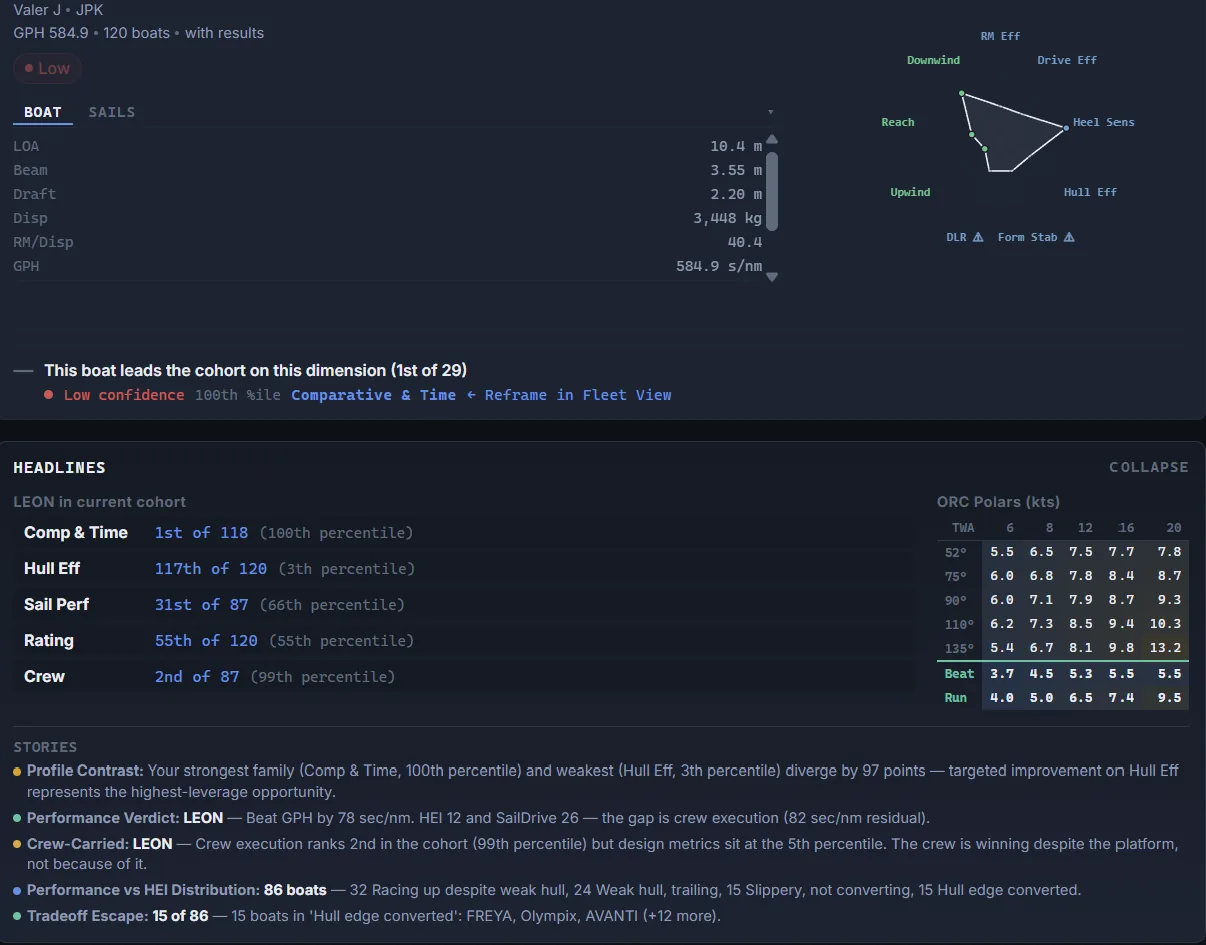Open Comp & Time rank 1st of 118
1206x945 pixels.
tap(203, 533)
